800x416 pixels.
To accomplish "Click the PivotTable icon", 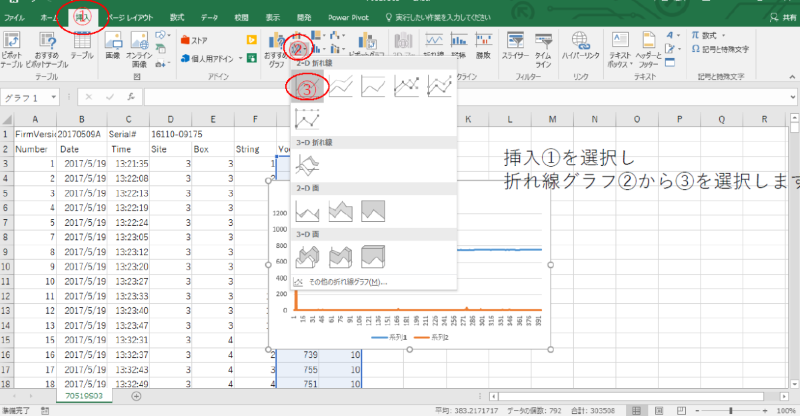I will click(x=13, y=45).
